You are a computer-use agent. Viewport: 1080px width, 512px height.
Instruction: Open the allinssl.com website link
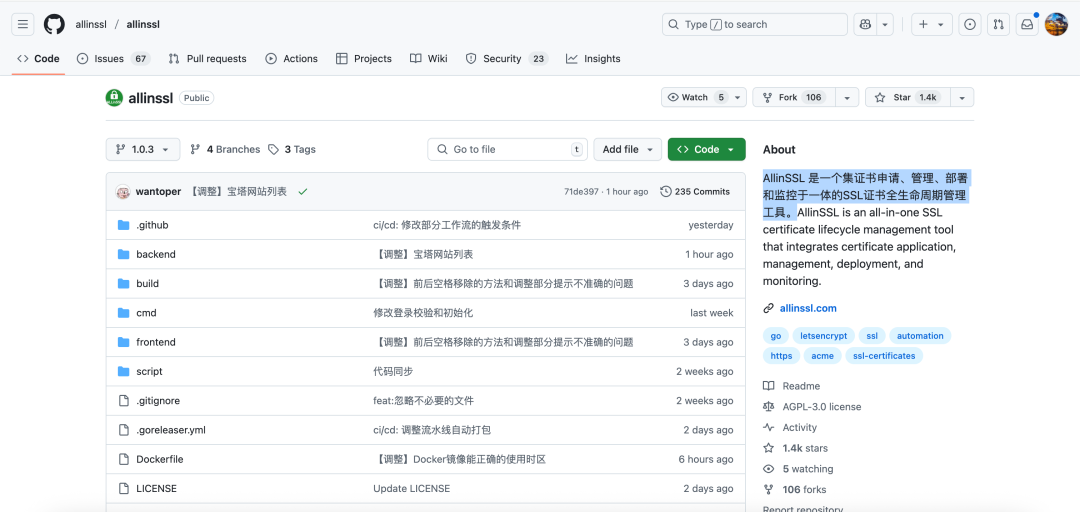pos(807,308)
